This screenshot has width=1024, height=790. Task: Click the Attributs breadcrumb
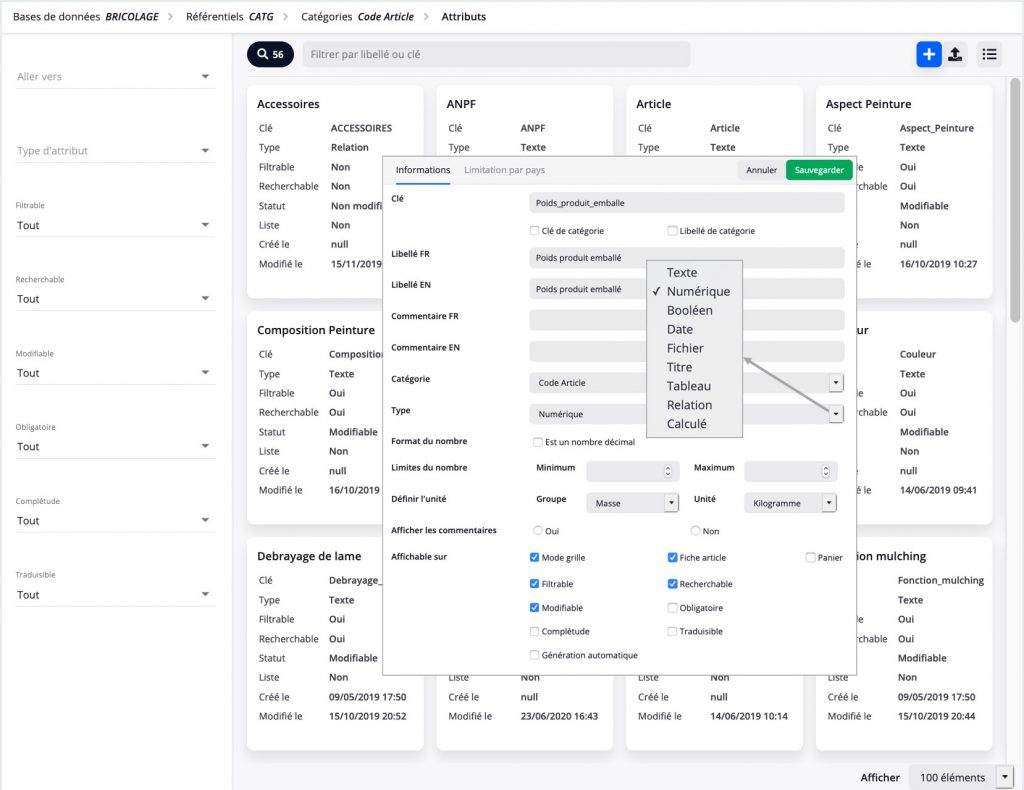464,16
